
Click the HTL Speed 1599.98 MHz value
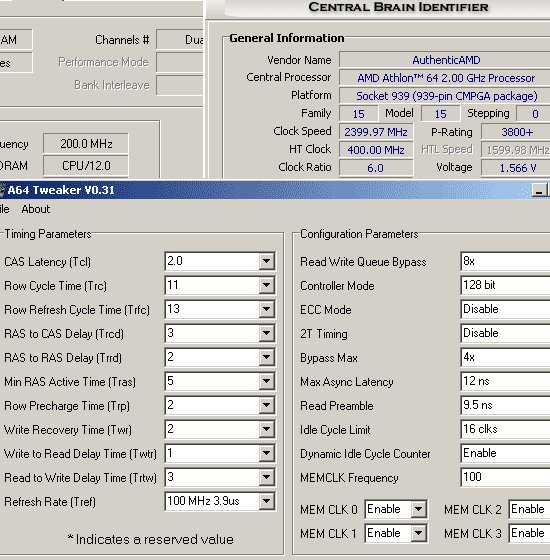(x=516, y=150)
